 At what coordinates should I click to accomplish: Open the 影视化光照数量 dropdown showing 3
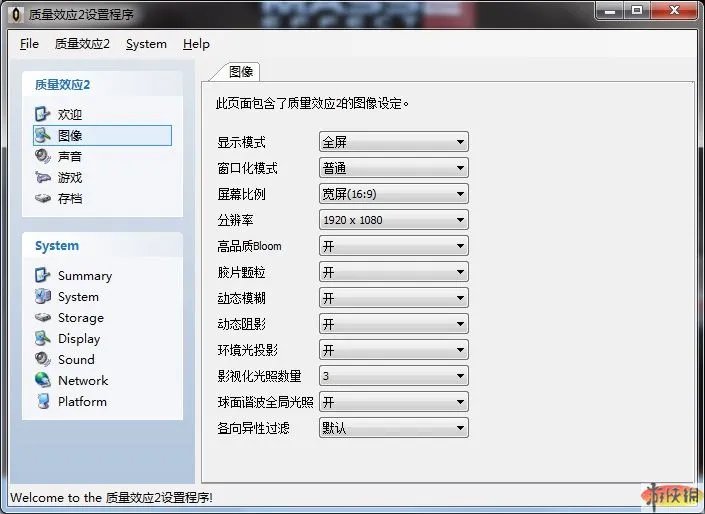pos(393,376)
